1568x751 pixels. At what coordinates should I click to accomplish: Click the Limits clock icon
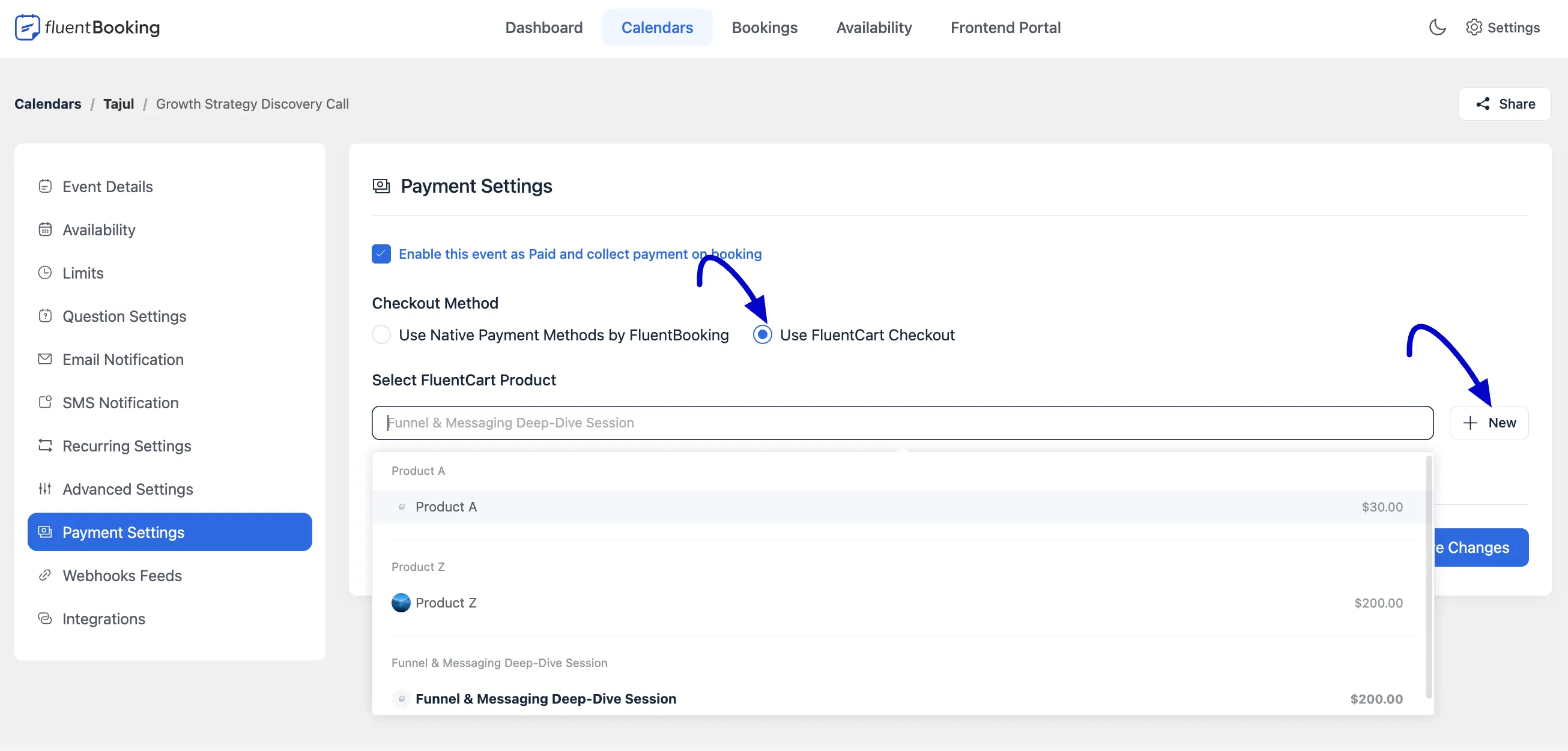(x=45, y=273)
